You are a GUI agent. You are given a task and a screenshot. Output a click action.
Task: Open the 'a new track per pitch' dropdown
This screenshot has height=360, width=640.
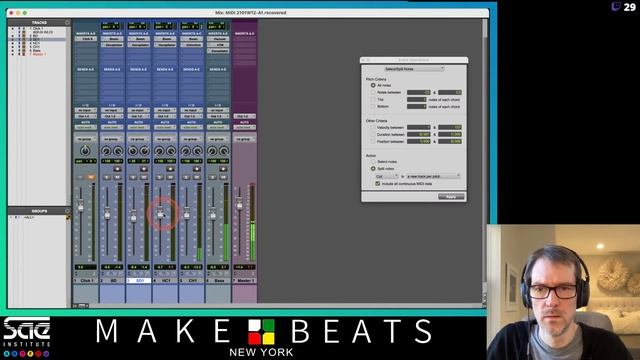tap(433, 176)
